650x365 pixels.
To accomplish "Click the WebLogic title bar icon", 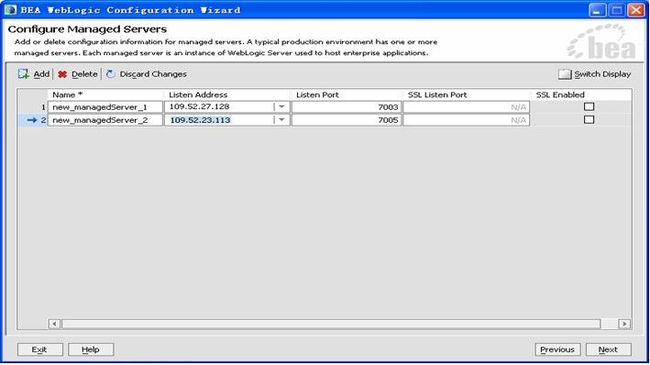I will (x=10, y=10).
